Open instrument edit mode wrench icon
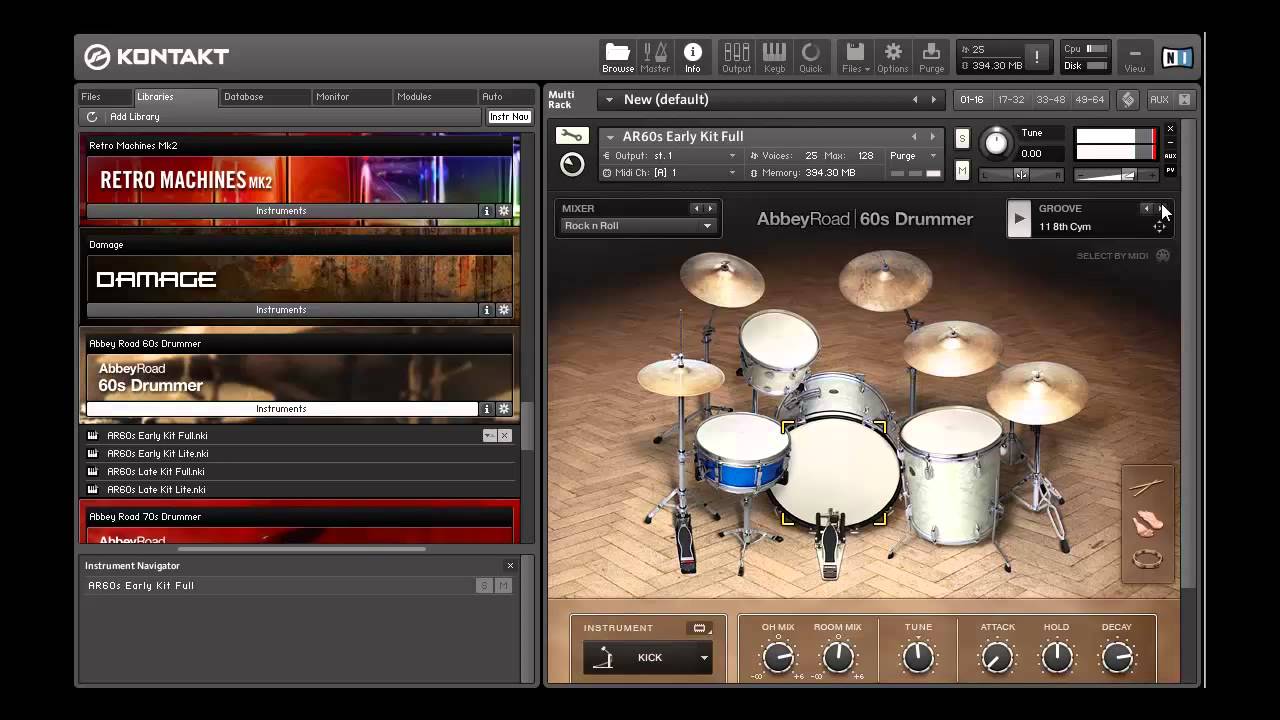Image resolution: width=1280 pixels, height=720 pixels. pyautogui.click(x=572, y=136)
